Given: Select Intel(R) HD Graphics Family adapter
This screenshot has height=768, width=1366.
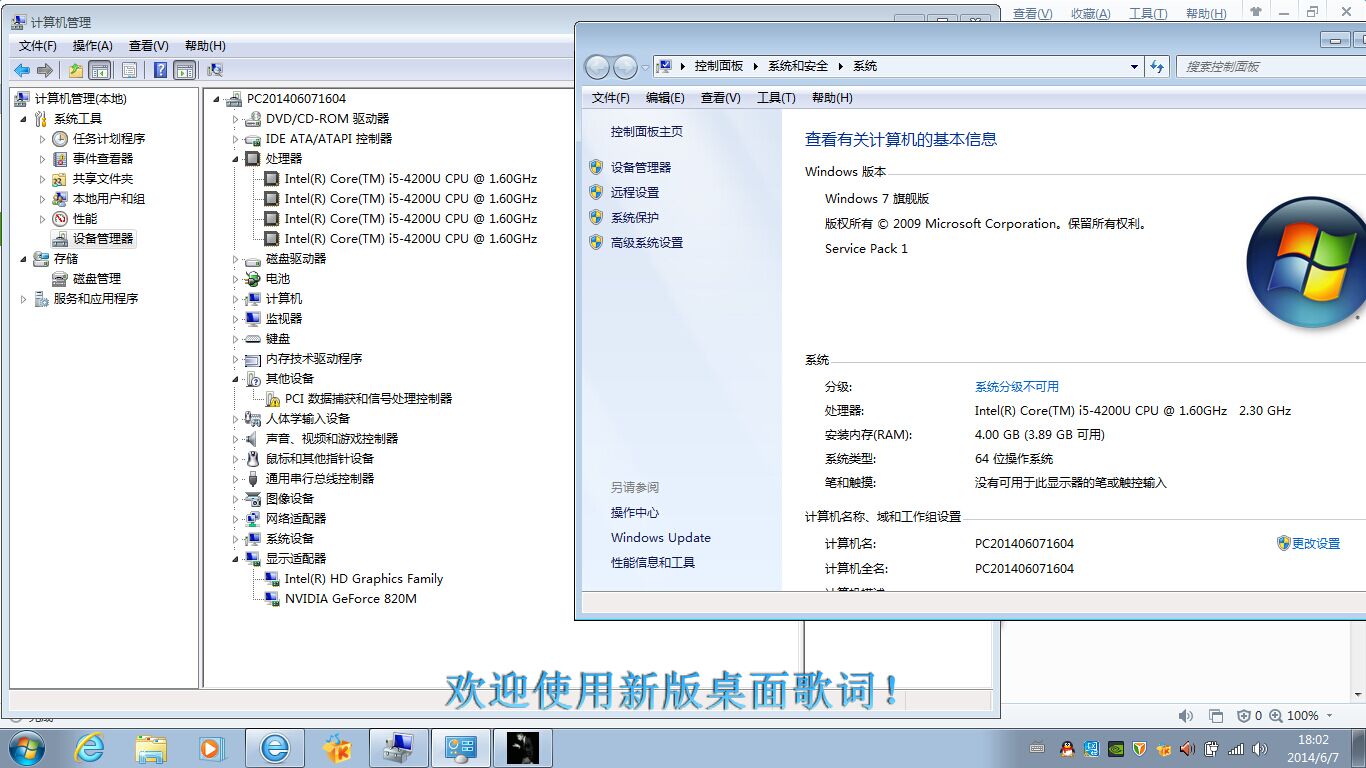Looking at the screenshot, I should tap(363, 578).
